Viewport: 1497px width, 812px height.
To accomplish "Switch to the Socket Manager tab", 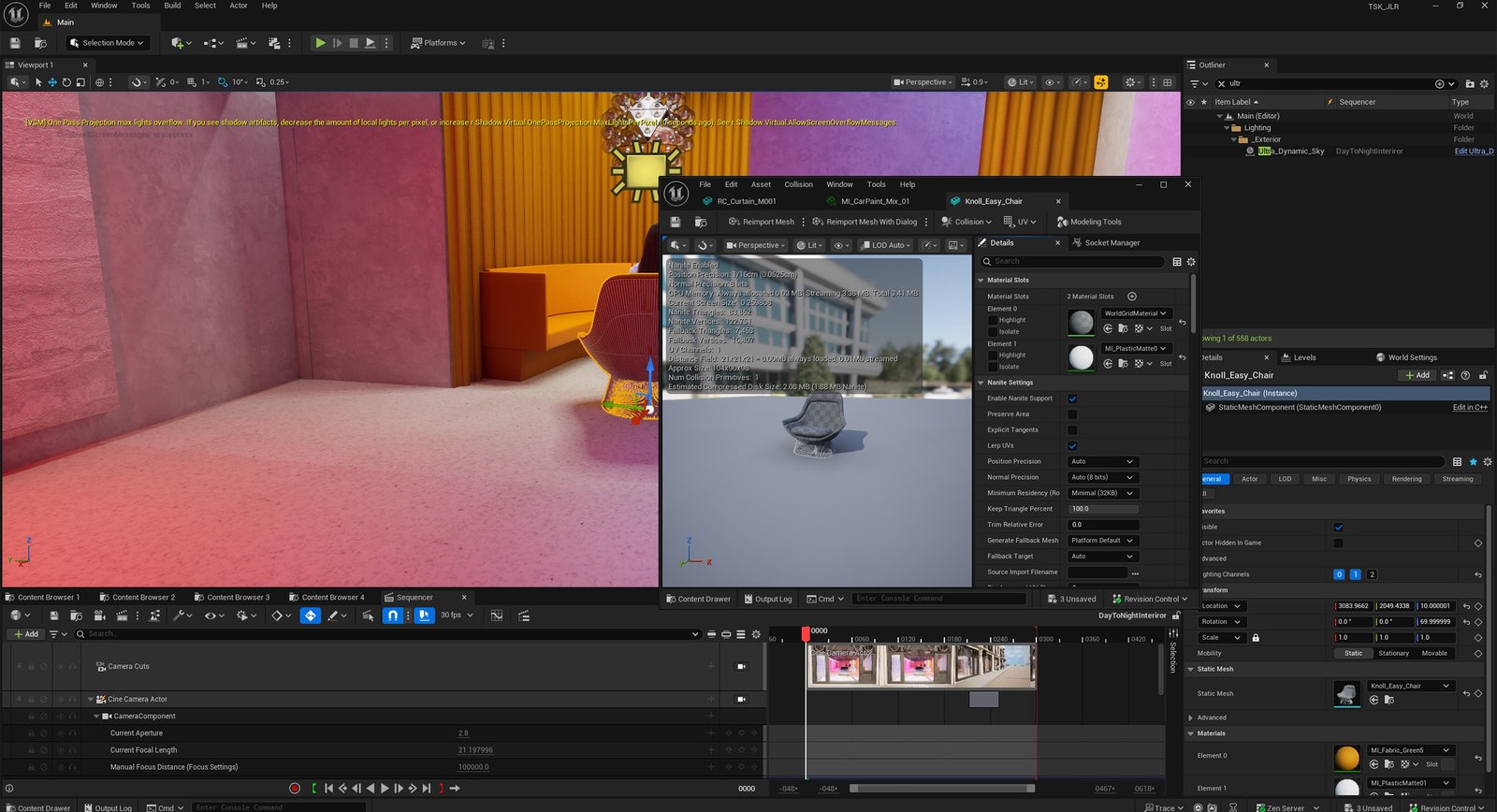I will pyautogui.click(x=1112, y=243).
